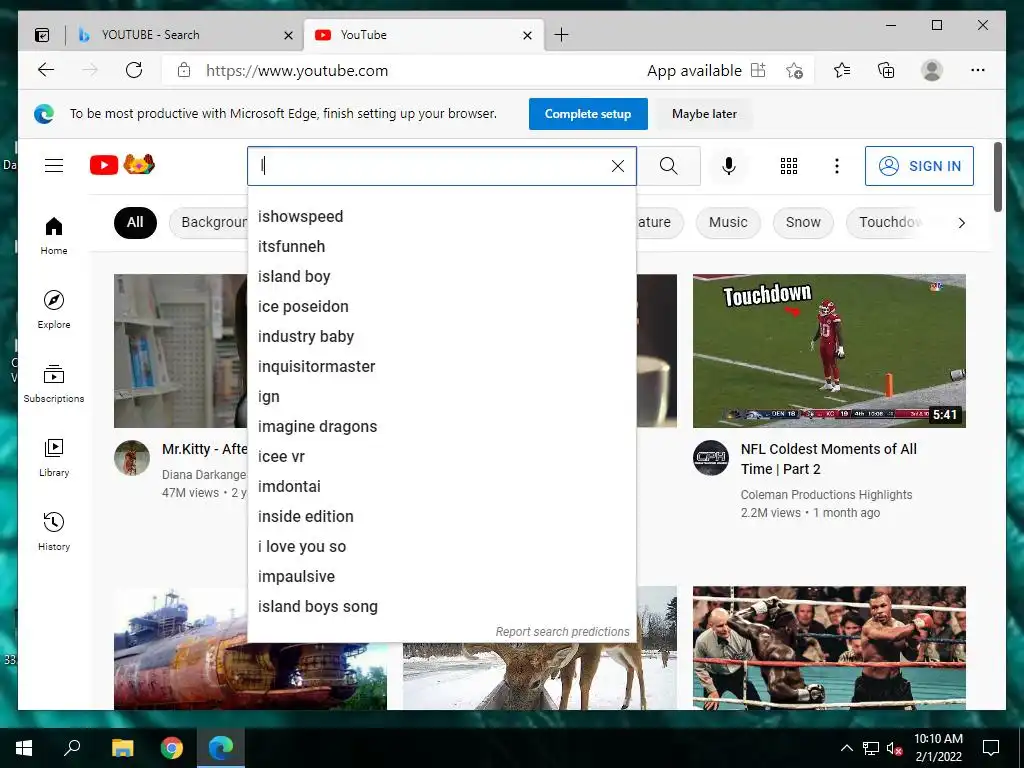
Task: Open Library in the sidebar
Action: point(54,457)
